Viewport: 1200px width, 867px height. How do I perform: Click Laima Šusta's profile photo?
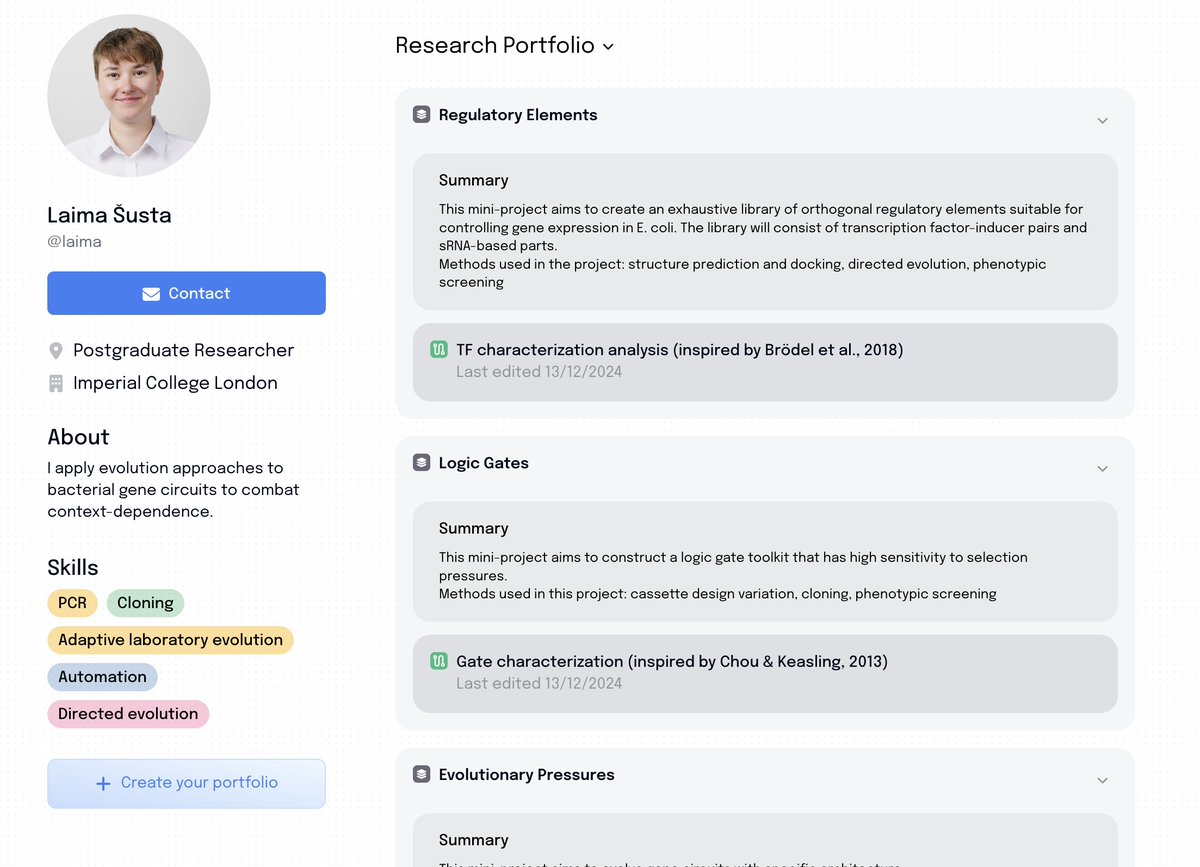click(x=129, y=96)
